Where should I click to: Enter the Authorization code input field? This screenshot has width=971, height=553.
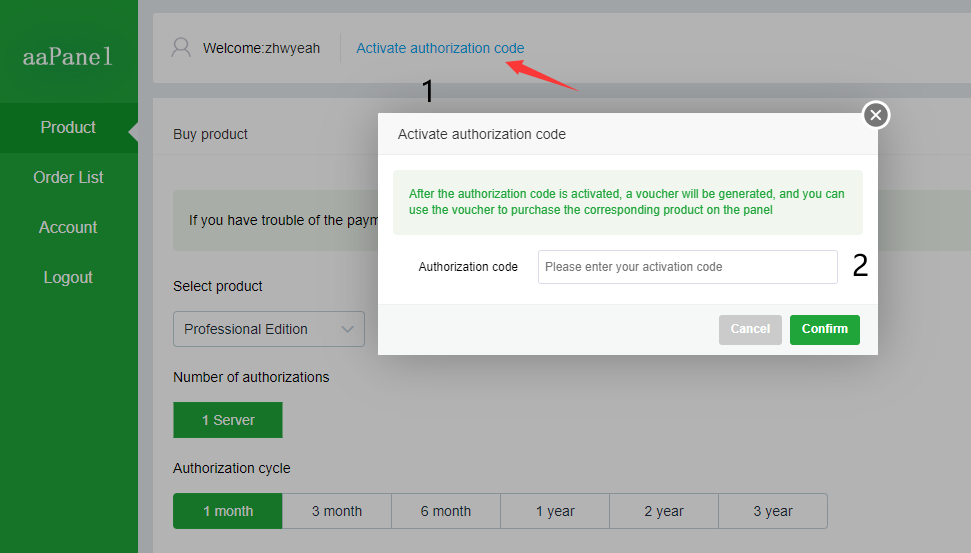687,267
